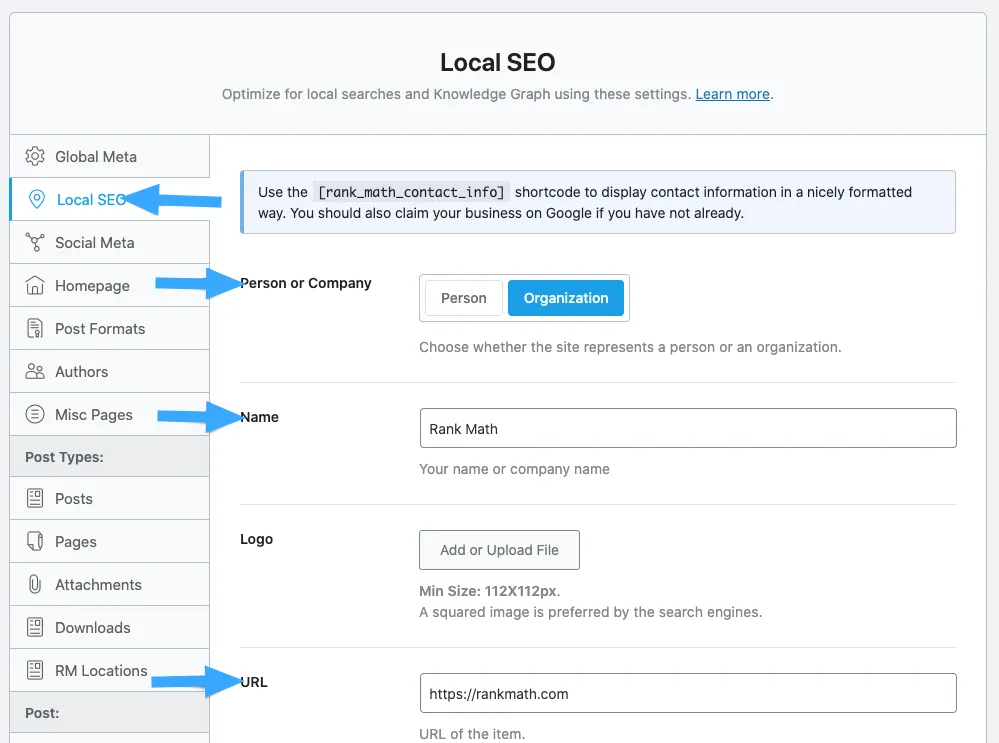This screenshot has height=743, width=999.
Task: Follow the Learn more link
Action: pyautogui.click(x=733, y=94)
